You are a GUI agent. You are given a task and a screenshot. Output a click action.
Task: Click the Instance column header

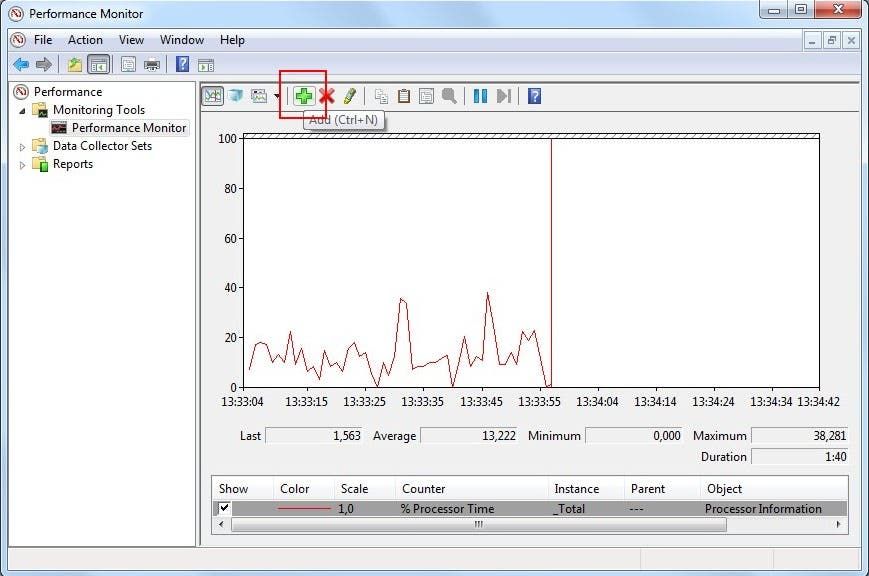[576, 489]
